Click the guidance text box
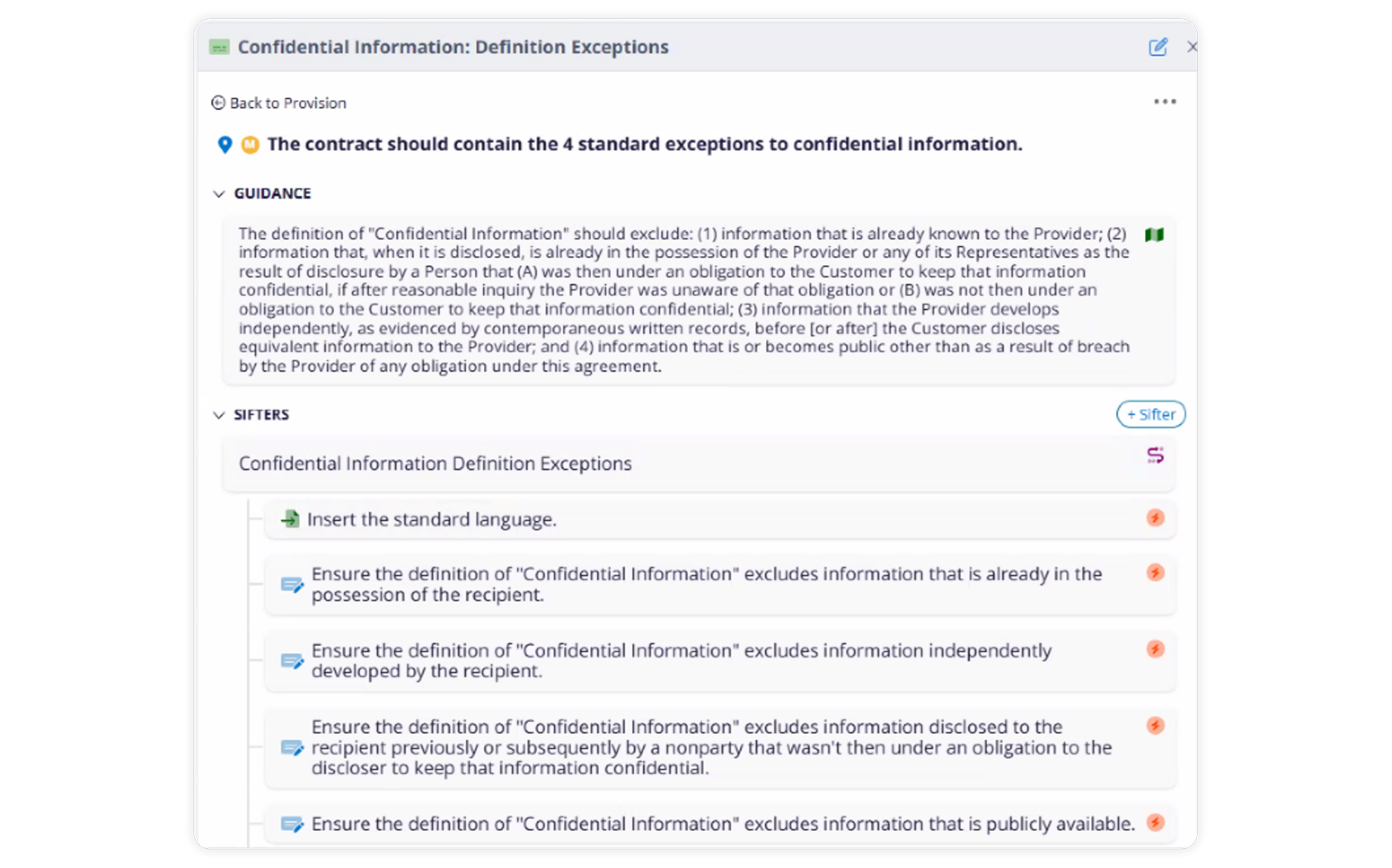 (x=683, y=300)
